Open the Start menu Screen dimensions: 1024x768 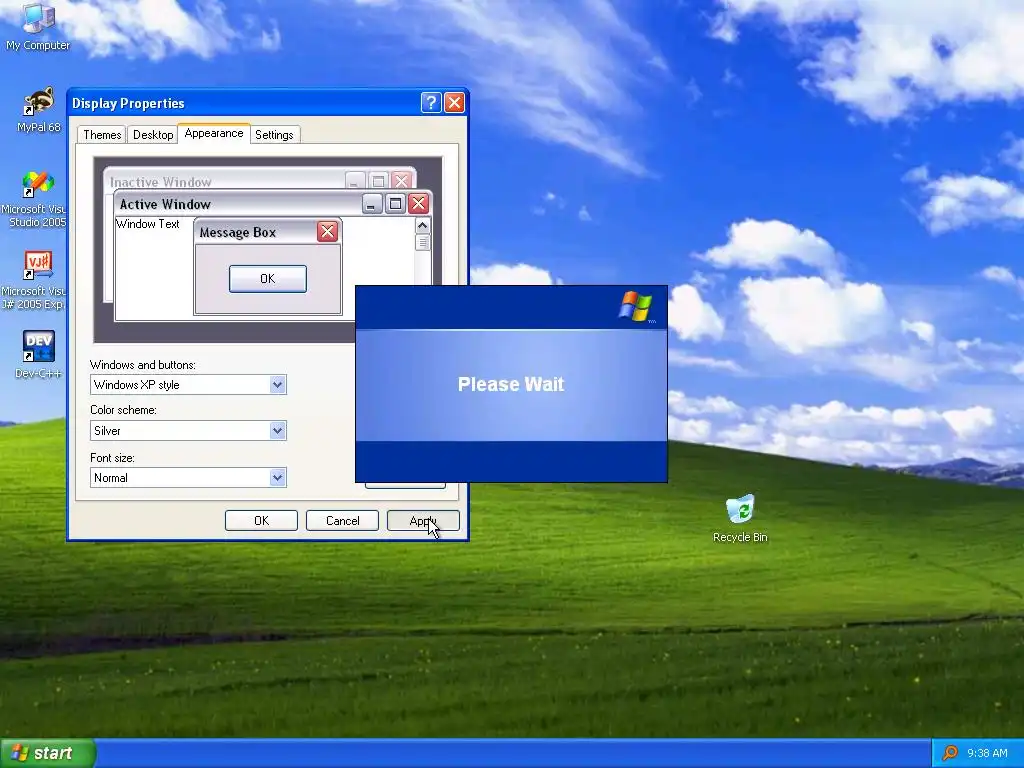pos(48,753)
